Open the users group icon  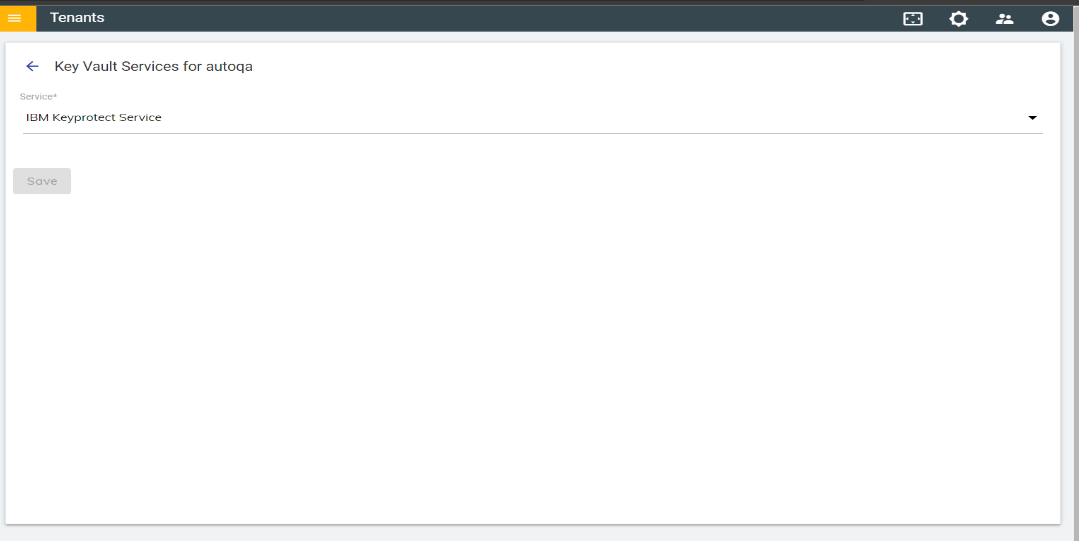[x=1004, y=19]
